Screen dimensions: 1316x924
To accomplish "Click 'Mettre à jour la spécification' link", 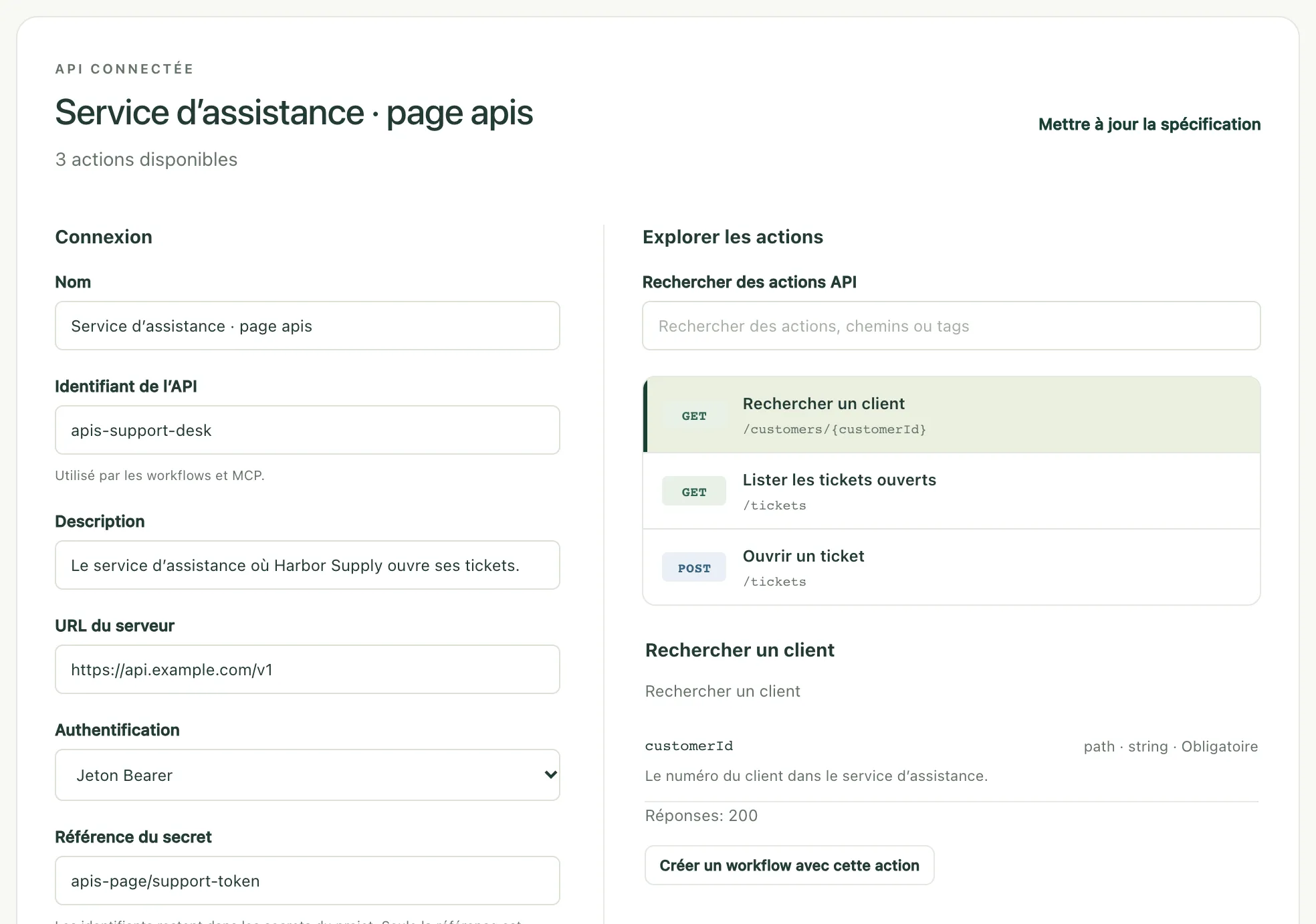I will (1149, 124).
